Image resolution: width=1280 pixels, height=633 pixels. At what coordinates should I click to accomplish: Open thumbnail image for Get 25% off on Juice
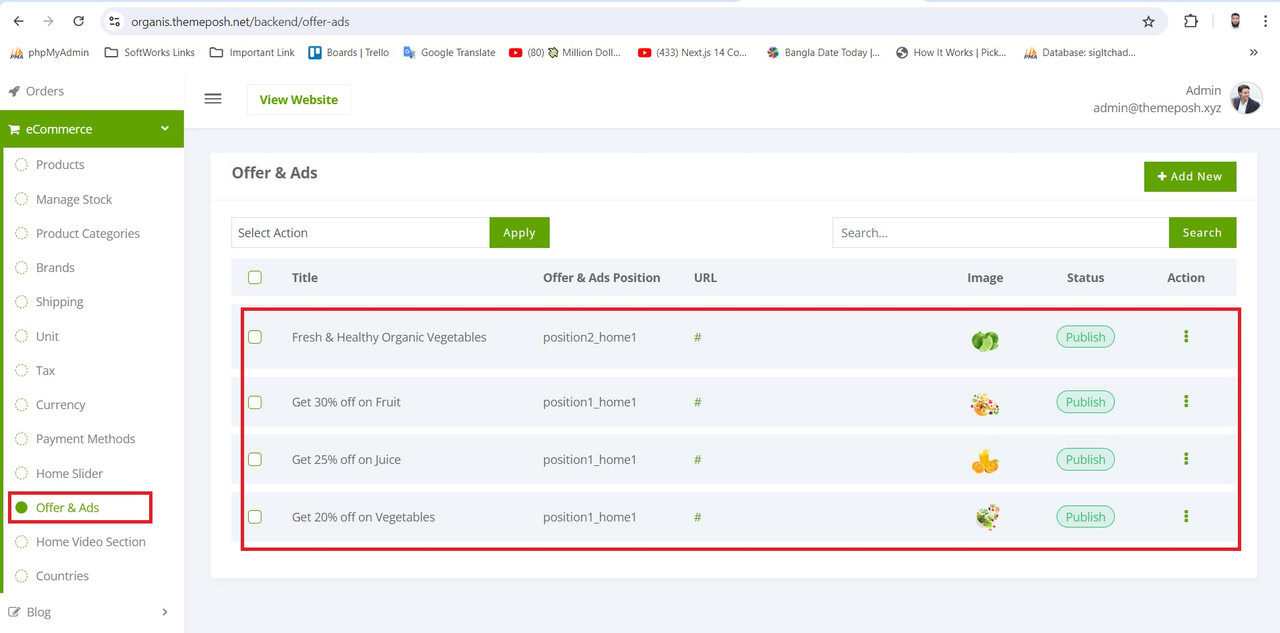985,462
